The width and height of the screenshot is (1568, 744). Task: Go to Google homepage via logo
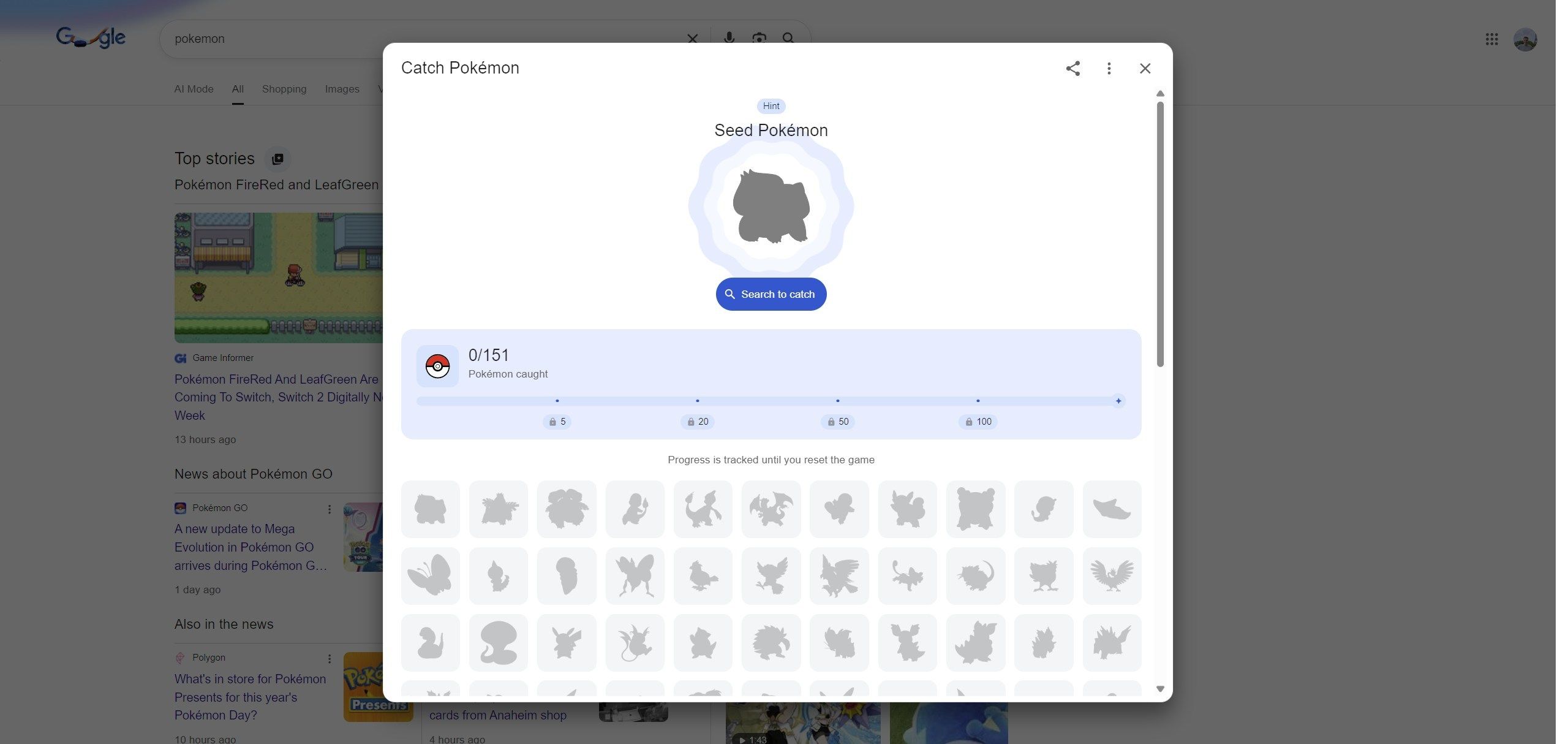91,37
